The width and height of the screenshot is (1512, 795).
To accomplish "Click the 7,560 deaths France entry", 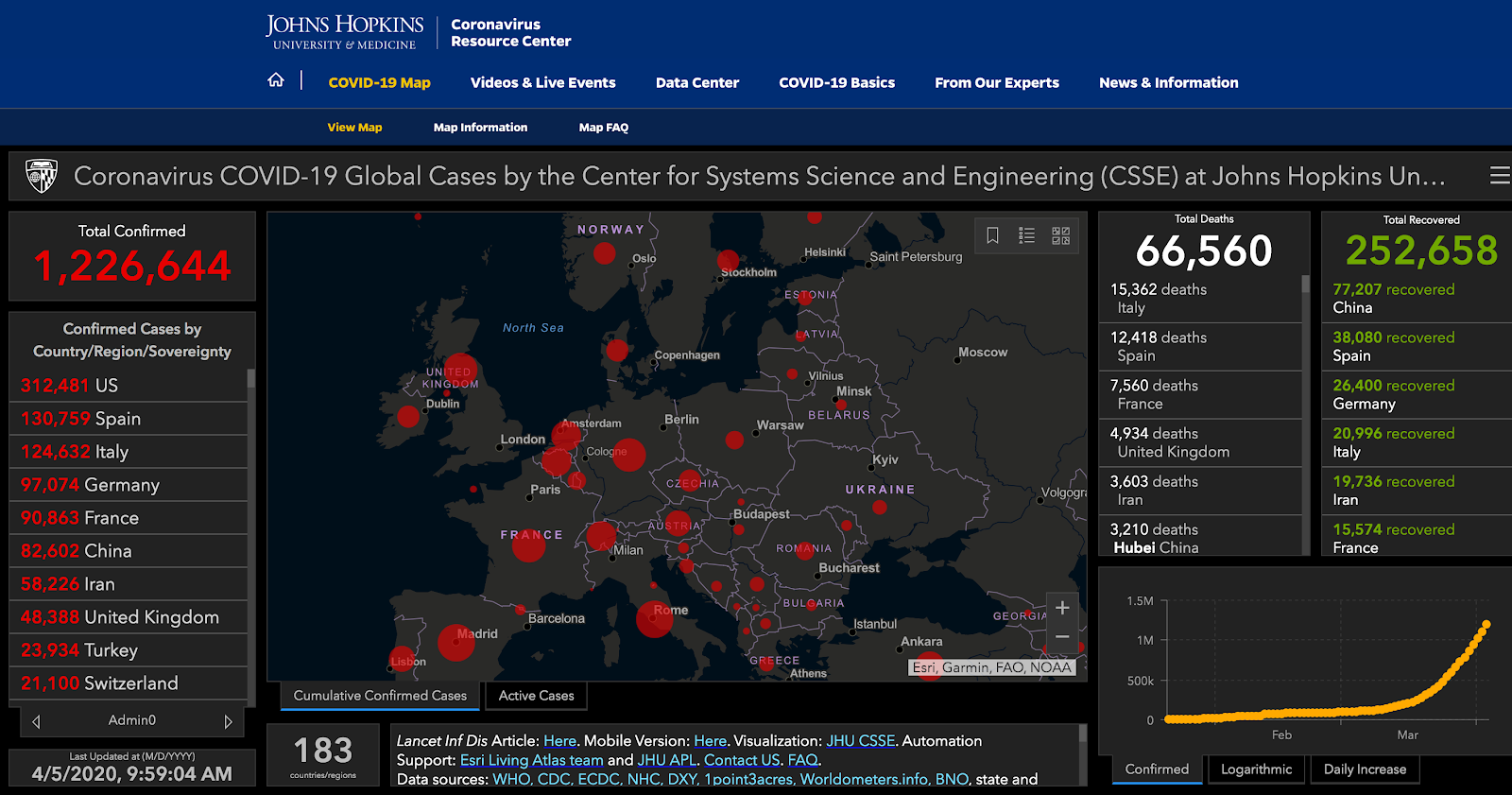I will click(x=1200, y=395).
